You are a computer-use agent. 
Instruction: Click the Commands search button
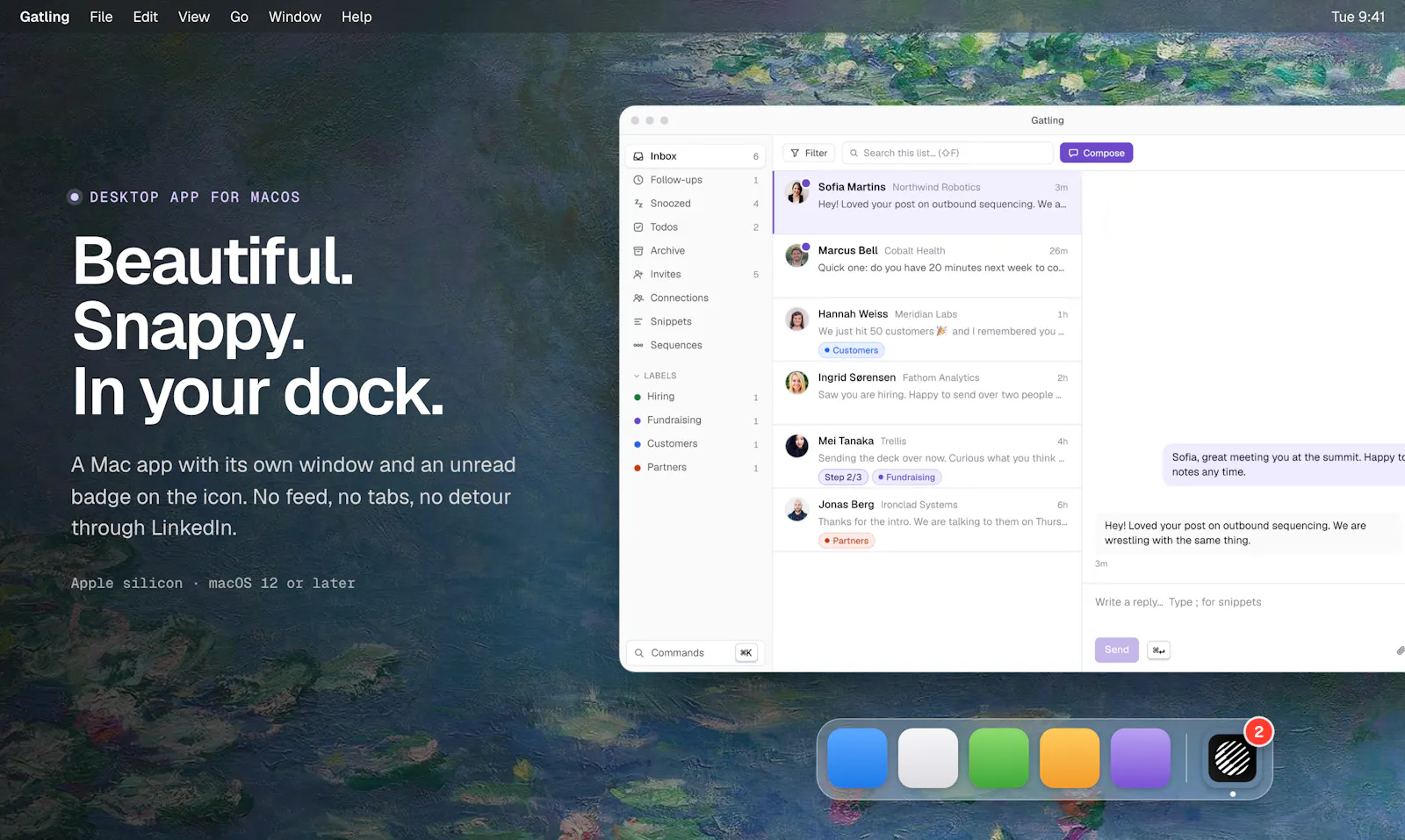click(695, 653)
